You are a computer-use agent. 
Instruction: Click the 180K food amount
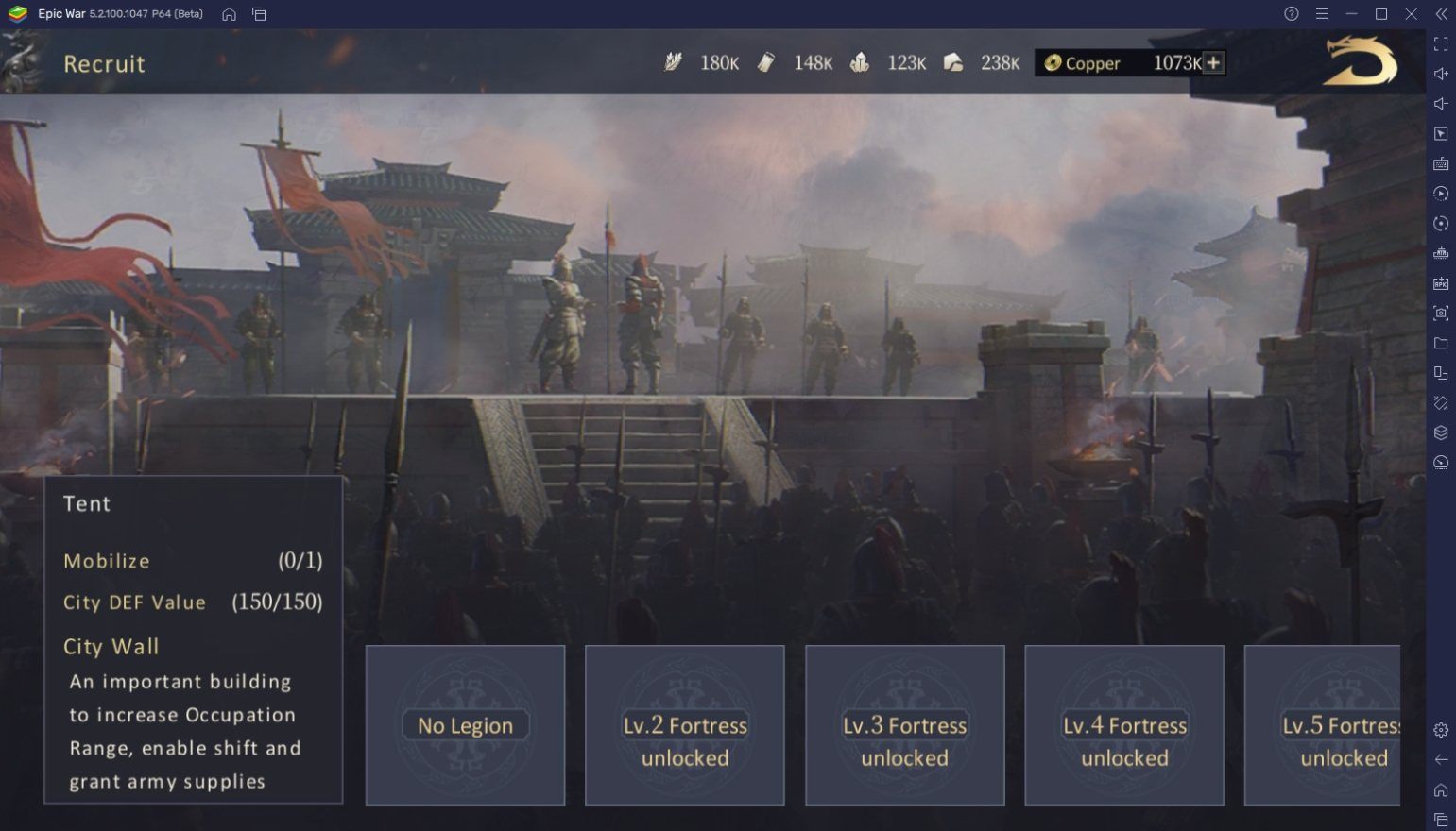[719, 63]
